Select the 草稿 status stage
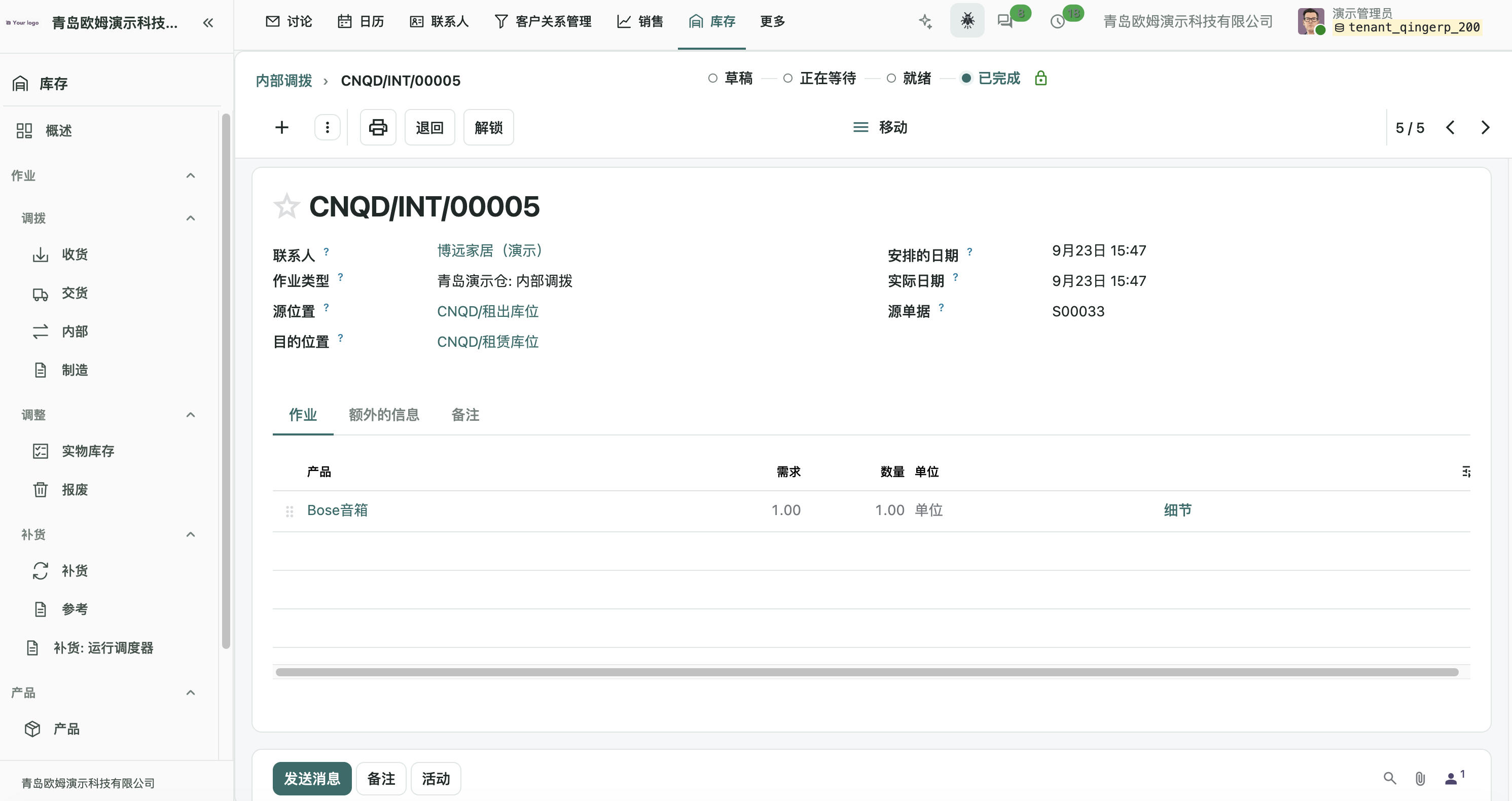 point(730,78)
